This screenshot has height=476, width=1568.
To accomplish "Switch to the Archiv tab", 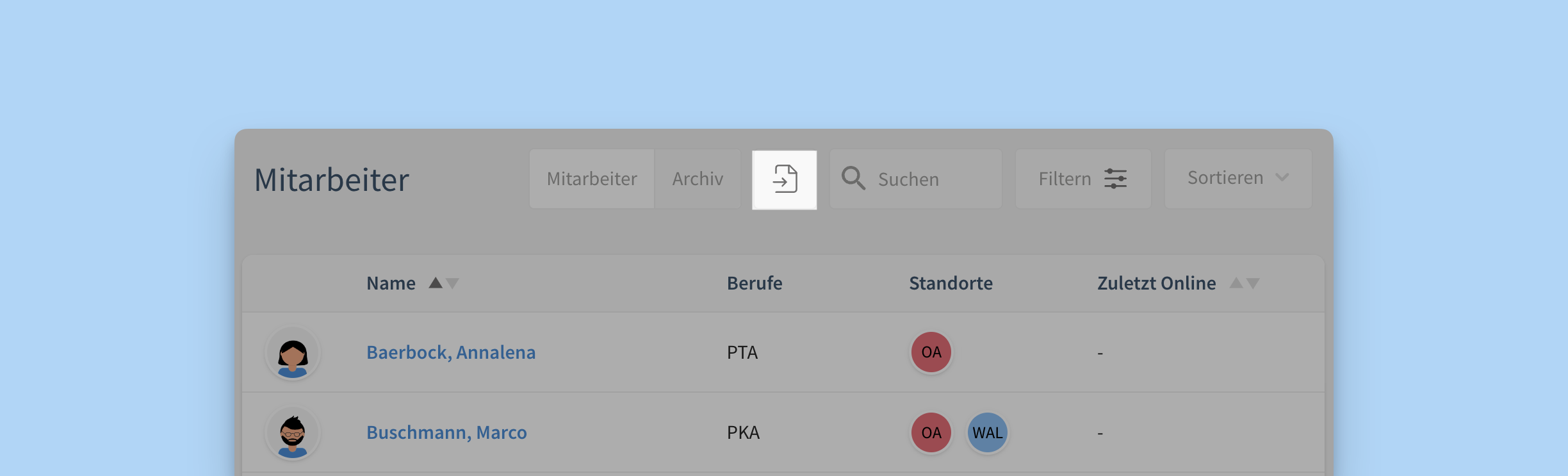I will point(698,179).
